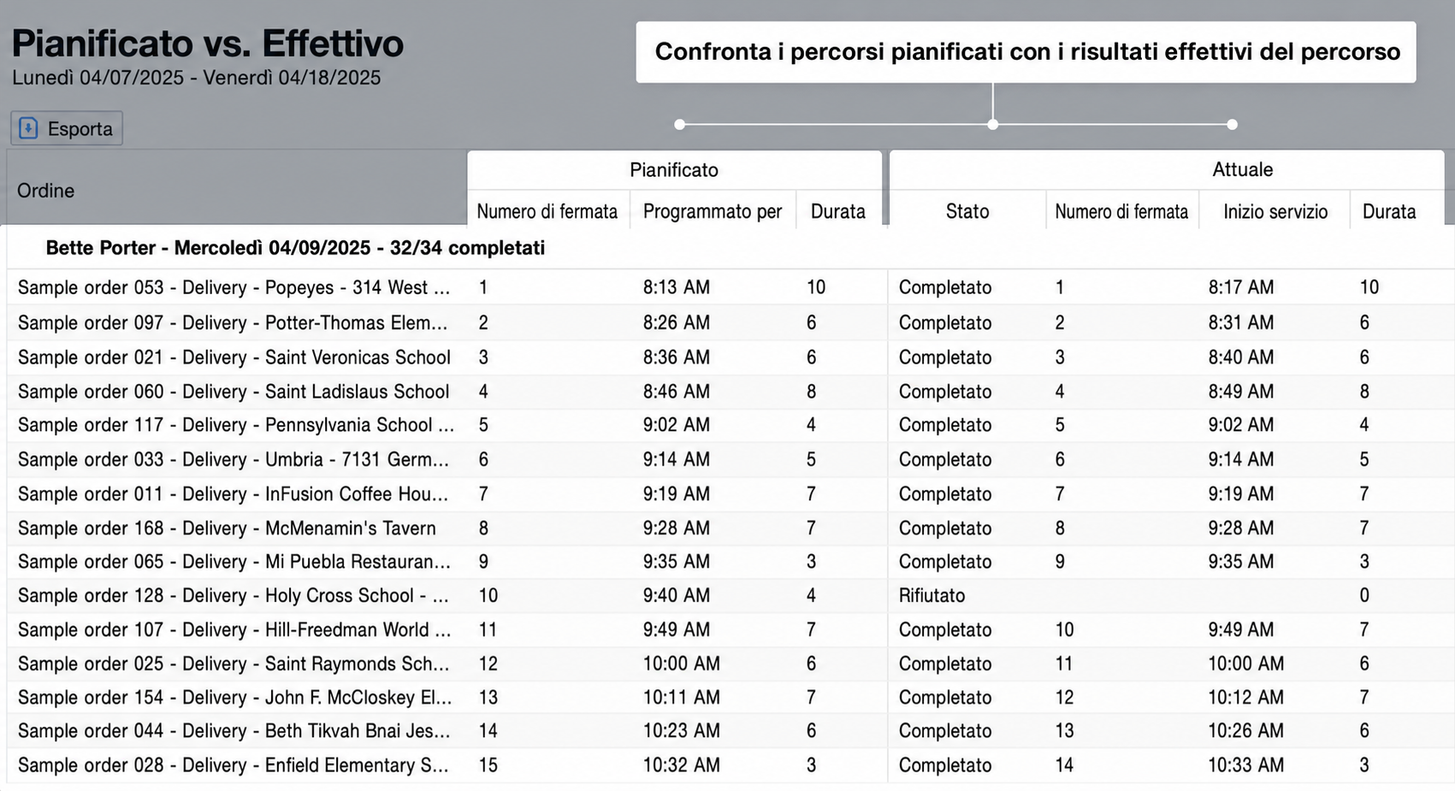Image resolution: width=1455 pixels, height=791 pixels.
Task: Click the 8:13 AM scheduled time
Action: click(676, 288)
